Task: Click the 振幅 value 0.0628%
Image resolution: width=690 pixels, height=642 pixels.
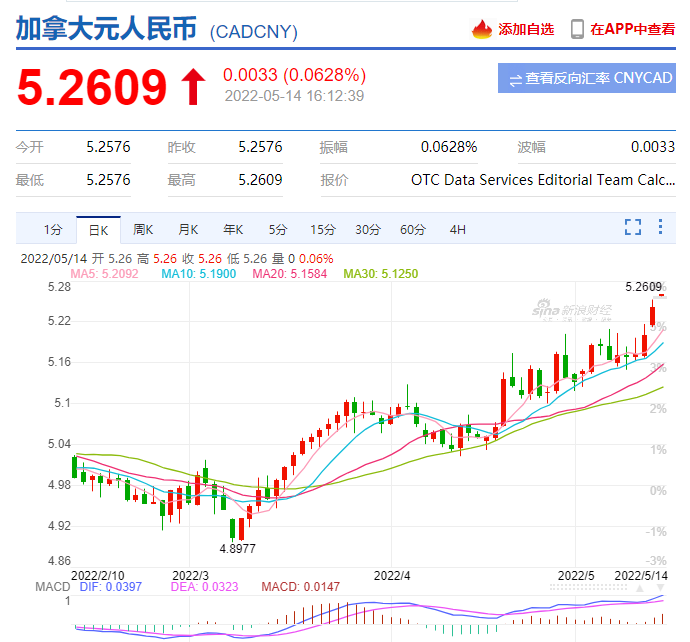Action: (x=449, y=147)
